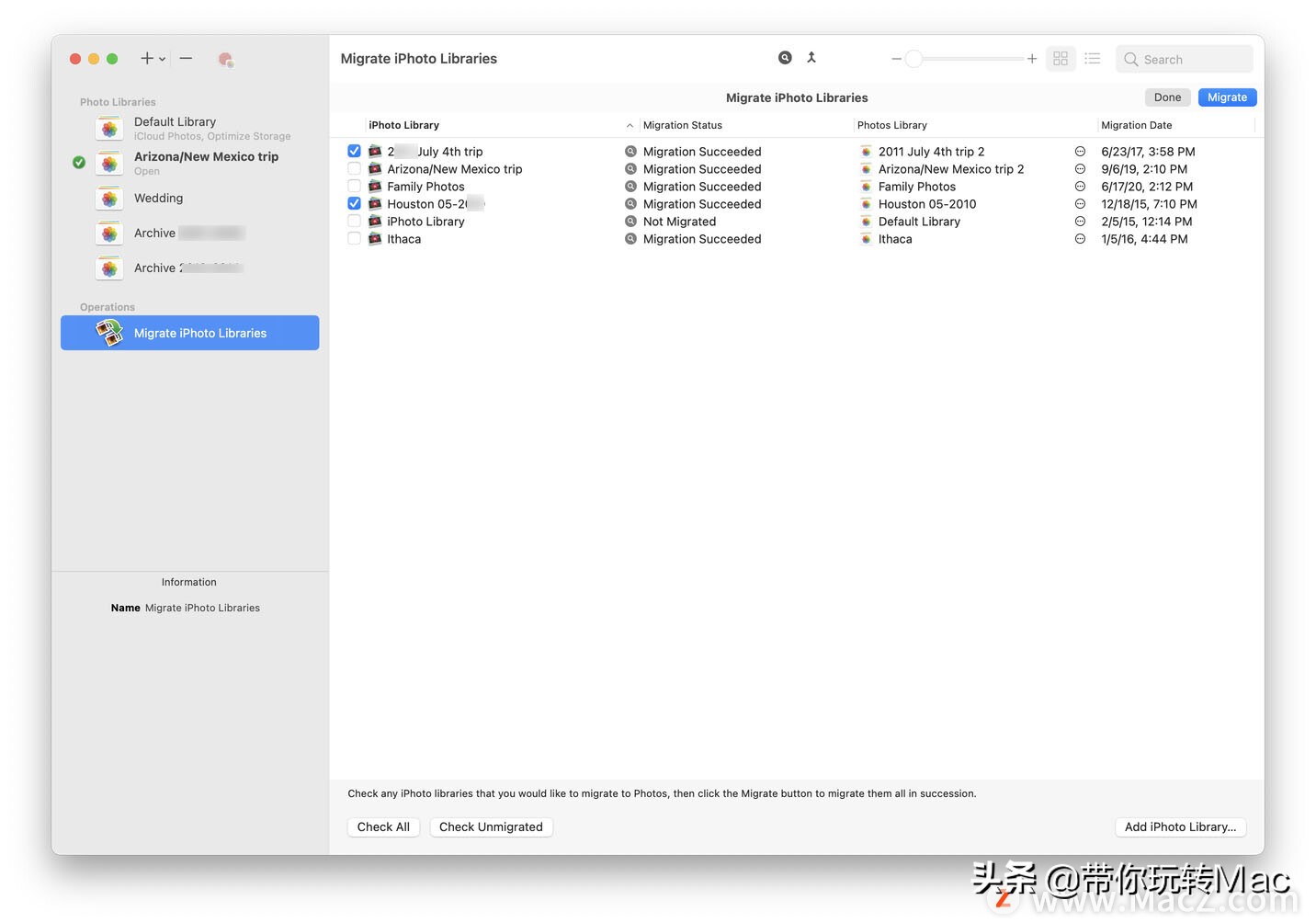Check the Ithaca checkbox

tap(354, 238)
